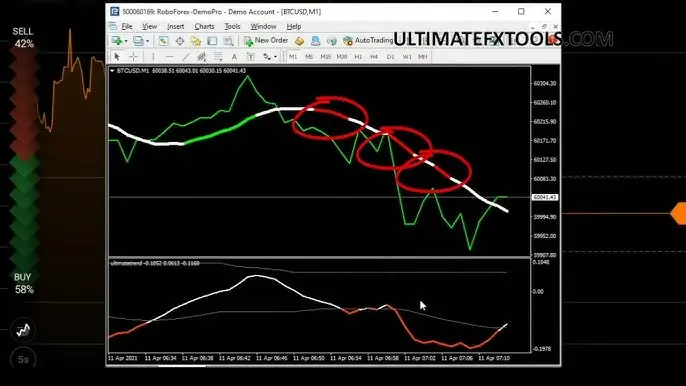Select the vertical line drawing tool
The height and width of the screenshot is (386, 686).
pyautogui.click(x=153, y=56)
